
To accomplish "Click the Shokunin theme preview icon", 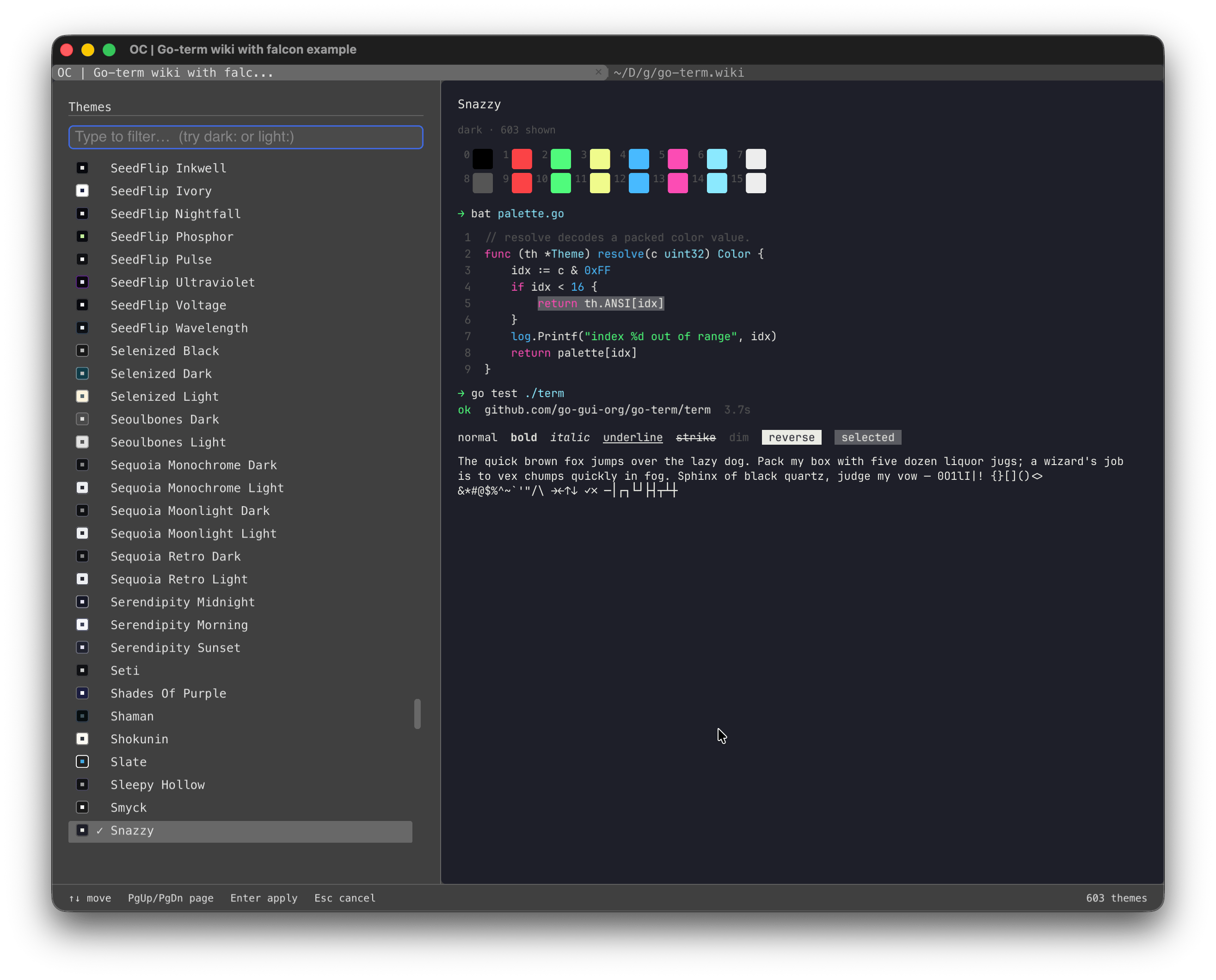I will point(82,739).
